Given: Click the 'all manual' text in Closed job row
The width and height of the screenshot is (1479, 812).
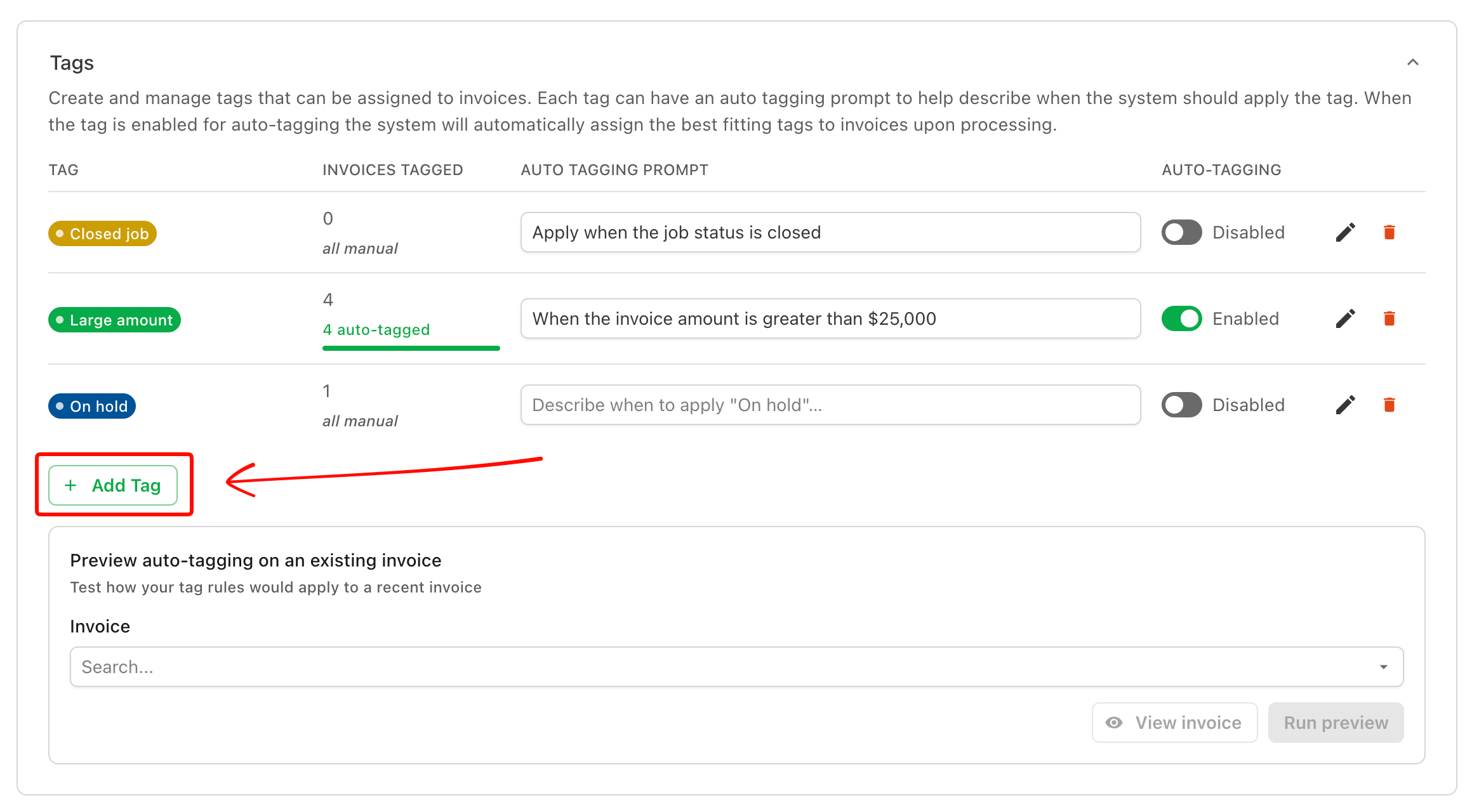Looking at the screenshot, I should pos(360,249).
